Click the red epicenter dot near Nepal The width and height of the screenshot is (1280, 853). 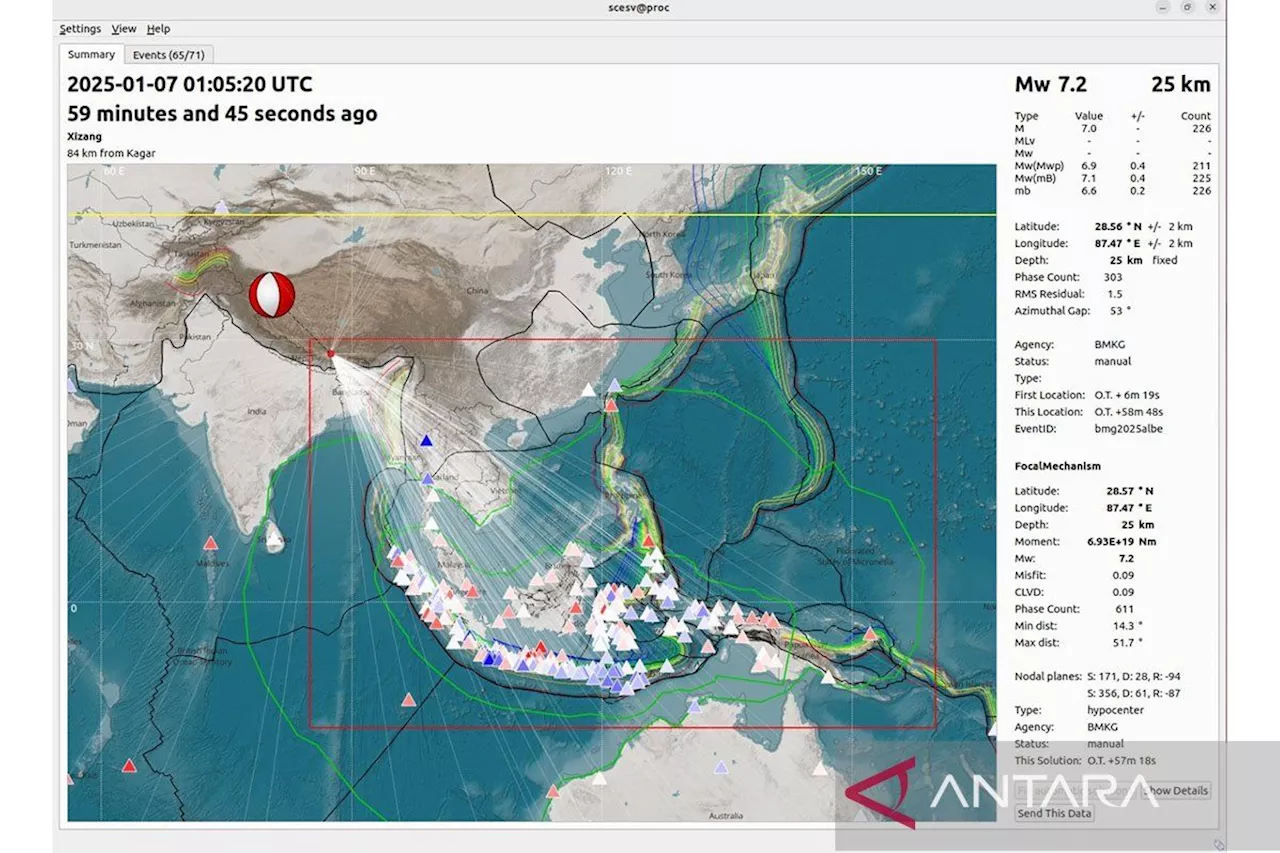coord(331,354)
